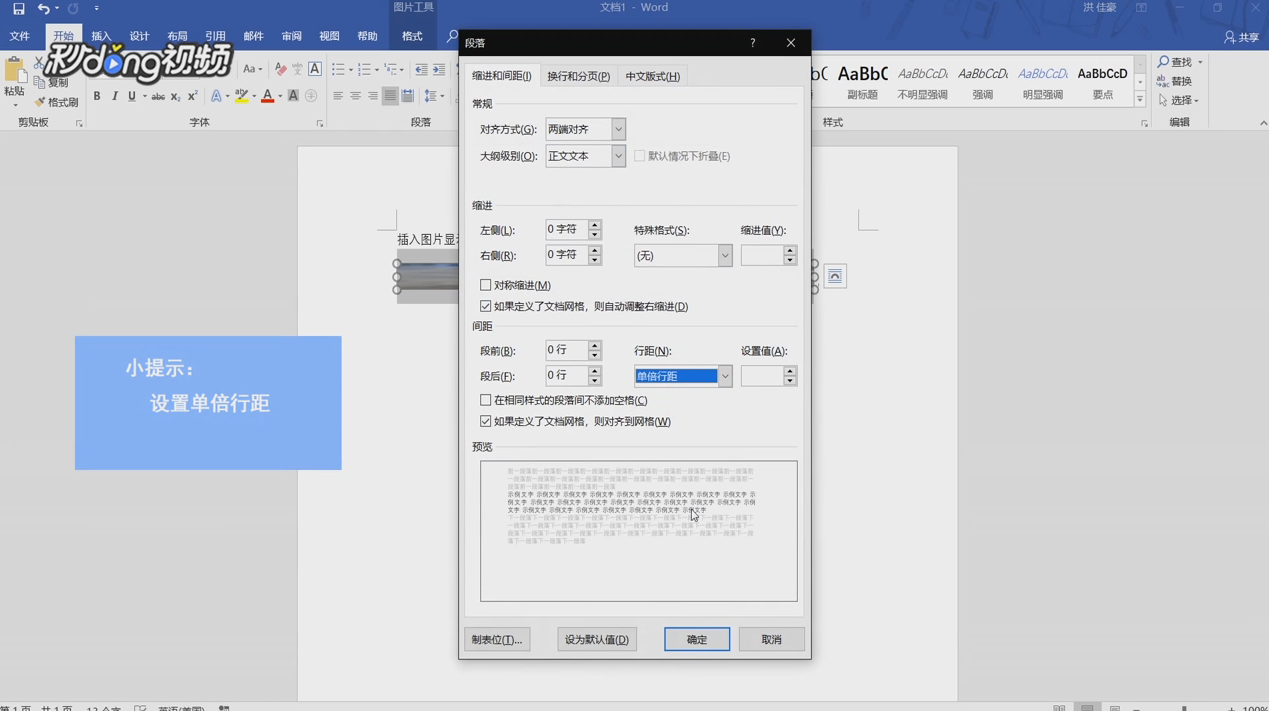Expand the Styles gallery More arrow

pos(1140,100)
